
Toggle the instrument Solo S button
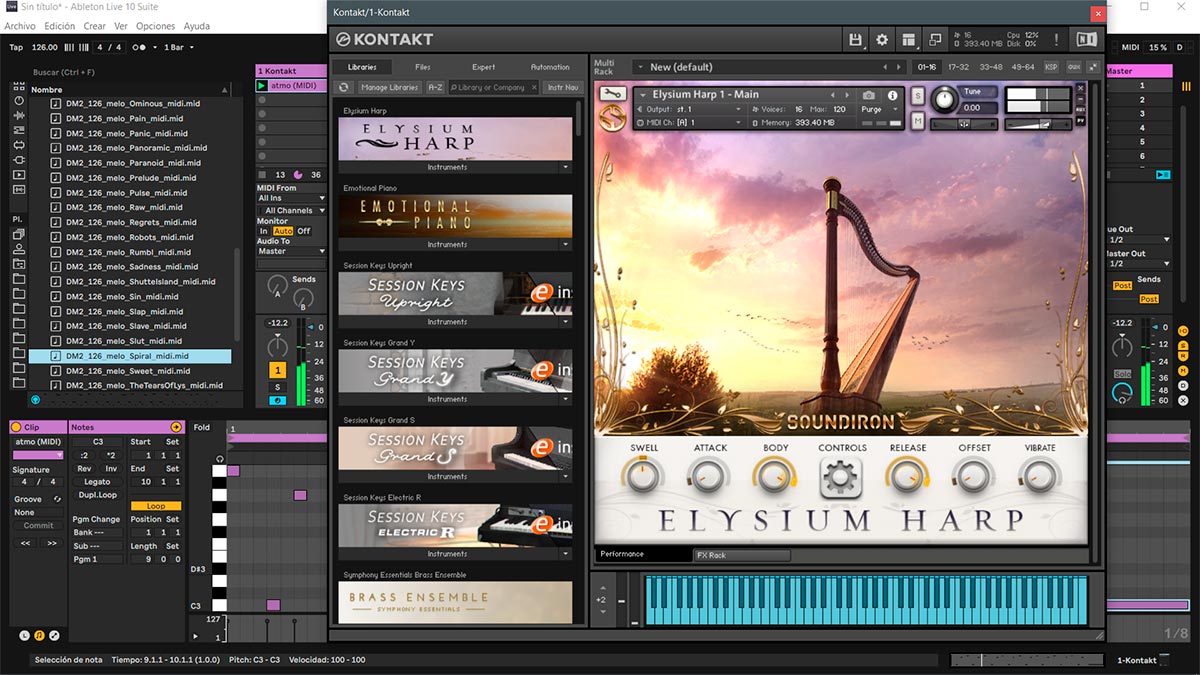tap(918, 95)
